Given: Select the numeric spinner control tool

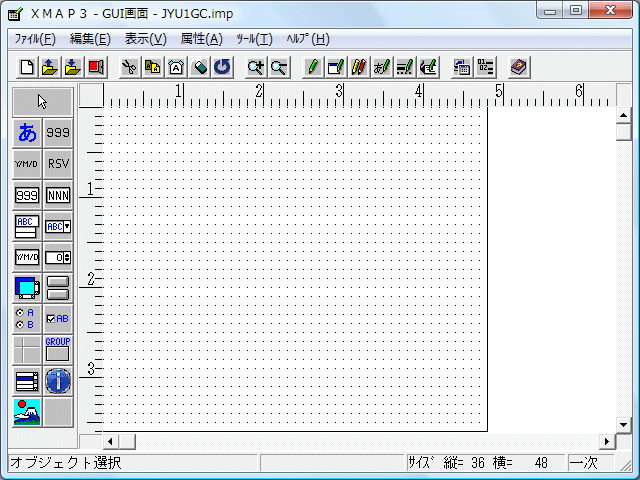Looking at the screenshot, I should [x=58, y=257].
